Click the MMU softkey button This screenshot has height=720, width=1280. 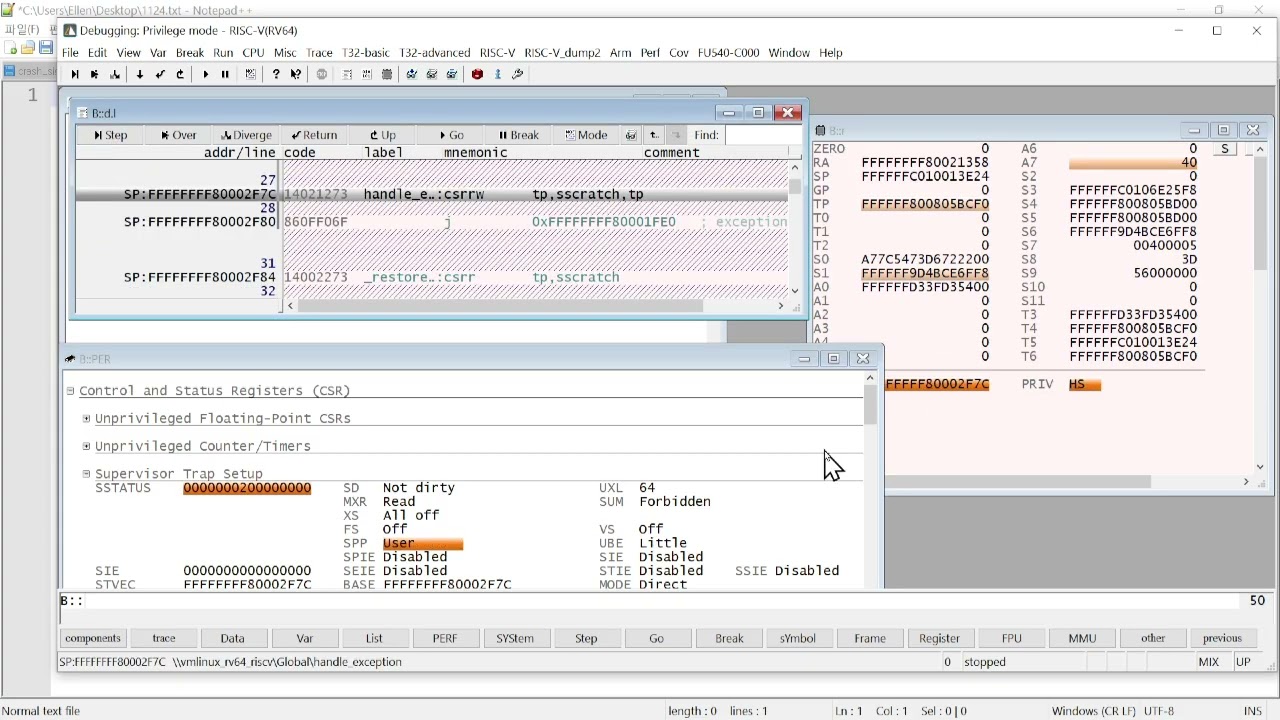[1082, 638]
